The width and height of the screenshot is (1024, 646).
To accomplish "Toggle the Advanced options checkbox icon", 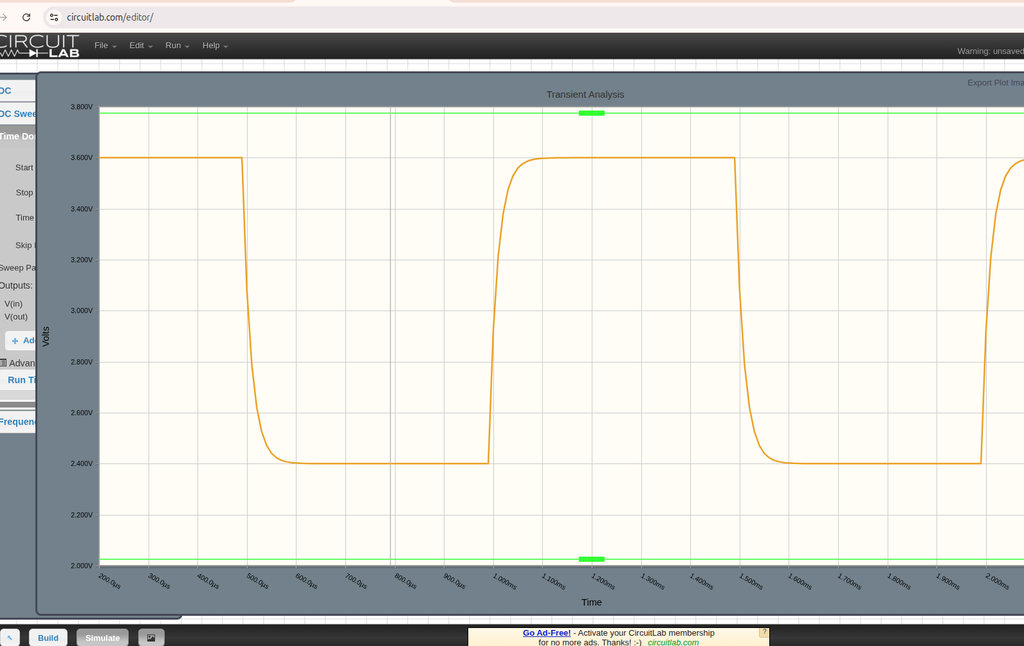I will click(3, 363).
